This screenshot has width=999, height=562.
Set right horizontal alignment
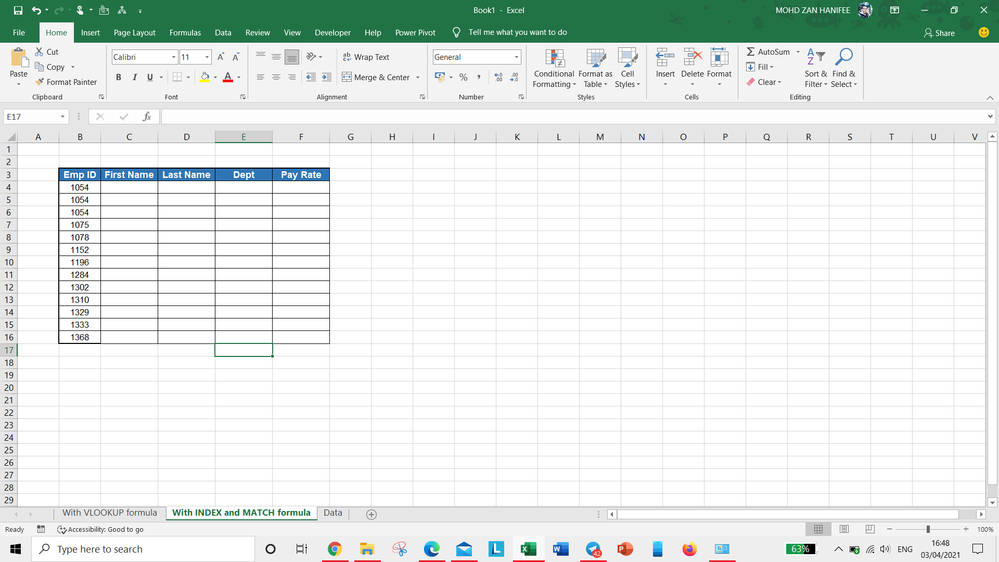292,77
